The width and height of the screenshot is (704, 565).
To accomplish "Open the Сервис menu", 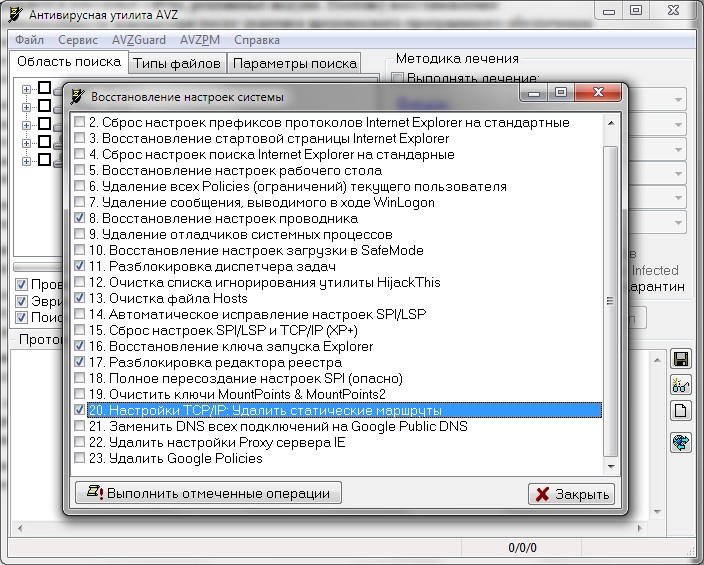I will pos(78,40).
